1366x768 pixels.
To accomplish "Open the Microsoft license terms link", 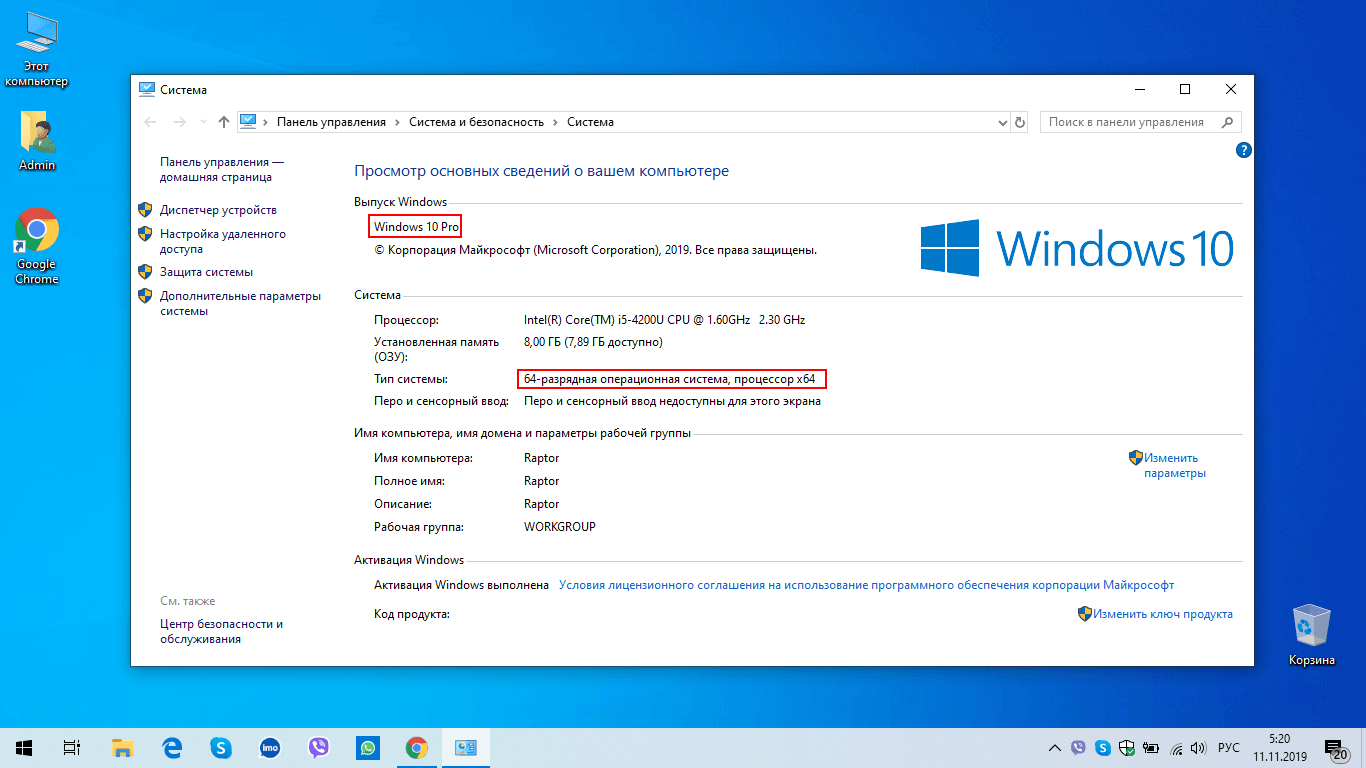I will 866,585.
